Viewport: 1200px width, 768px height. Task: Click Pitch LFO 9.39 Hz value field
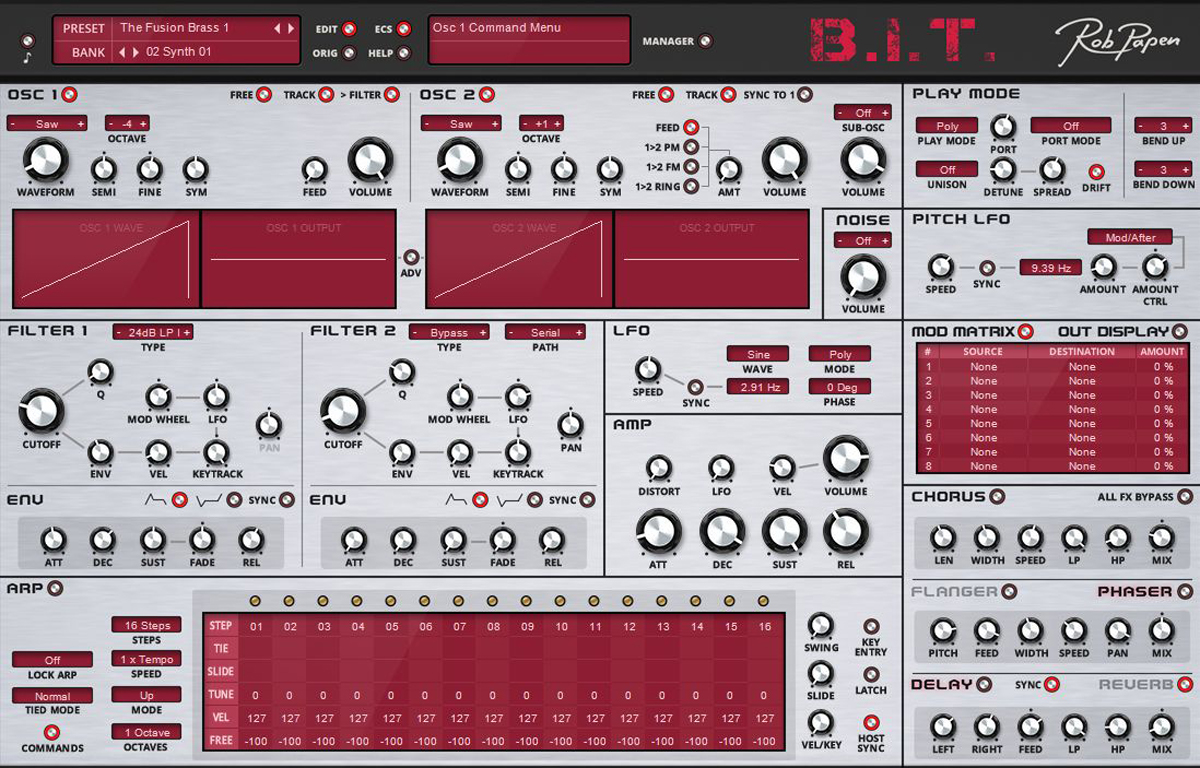pos(1050,267)
